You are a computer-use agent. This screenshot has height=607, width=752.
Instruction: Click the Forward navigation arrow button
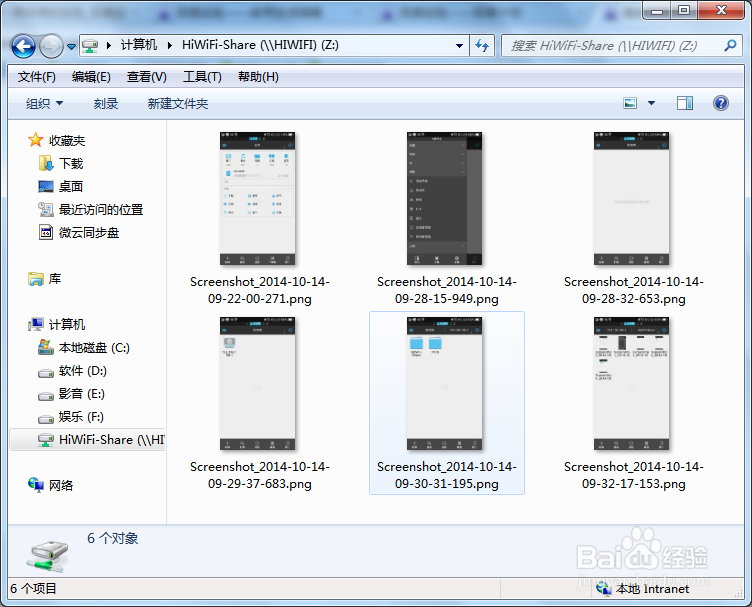[x=51, y=47]
